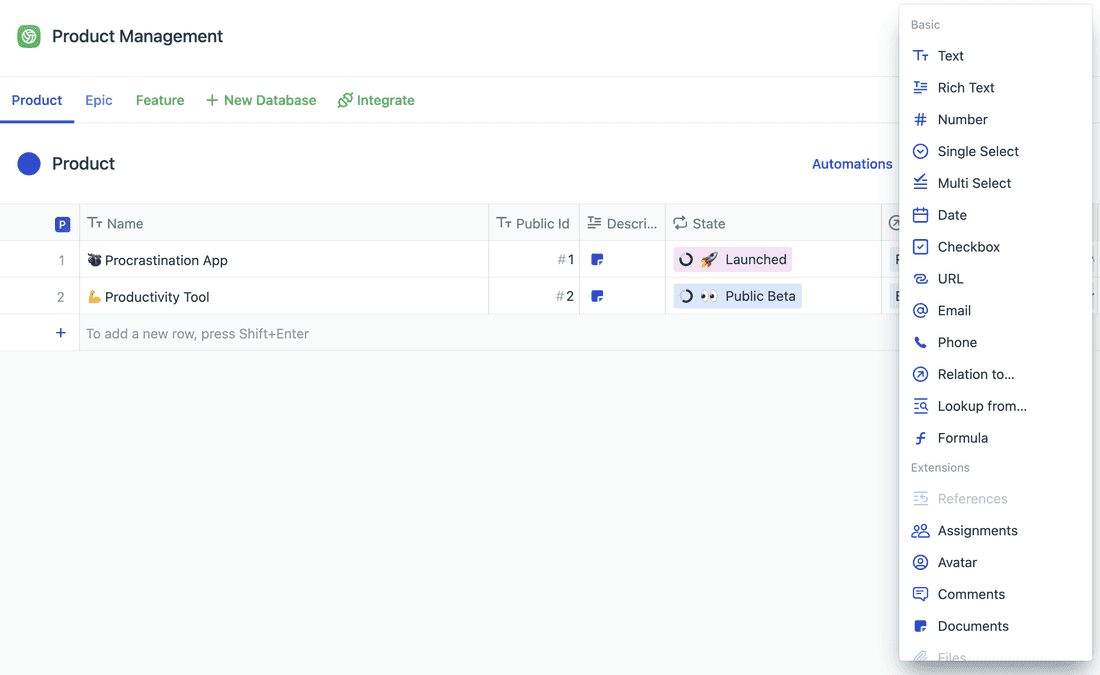Pick Multi Select field type
This screenshot has height=675, width=1100.
tap(973, 183)
